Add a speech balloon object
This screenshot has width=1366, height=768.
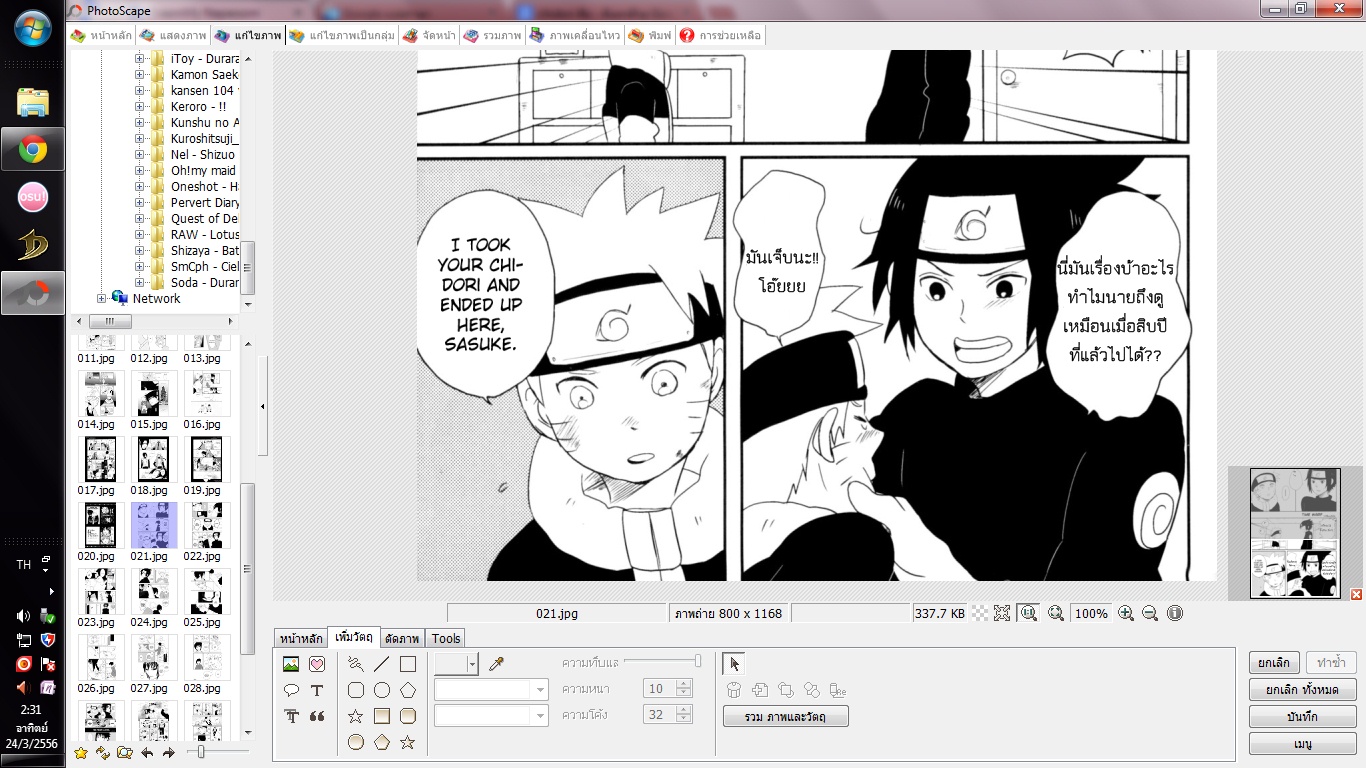(291, 690)
